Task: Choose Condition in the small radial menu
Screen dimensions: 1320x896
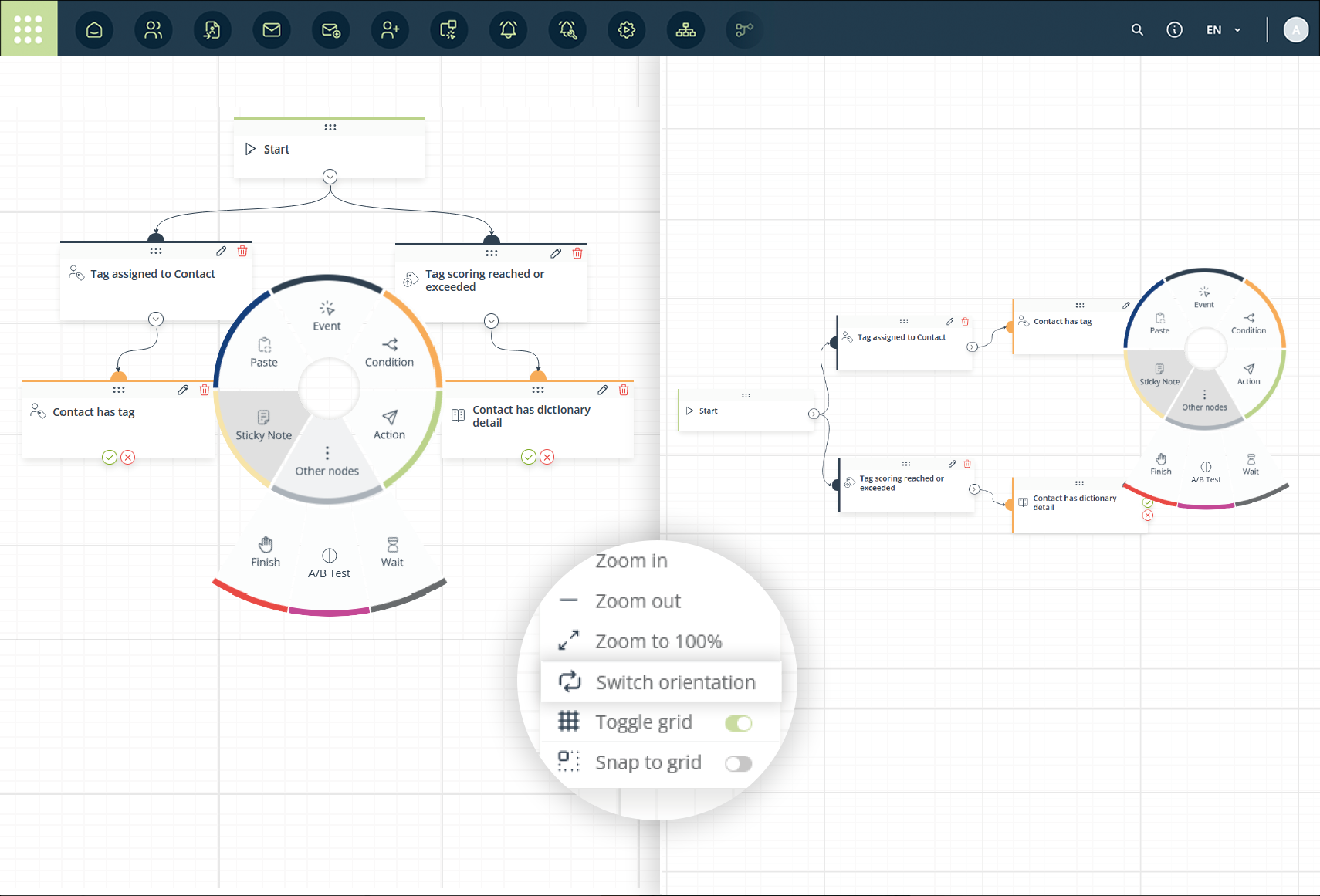Action: point(1248,324)
